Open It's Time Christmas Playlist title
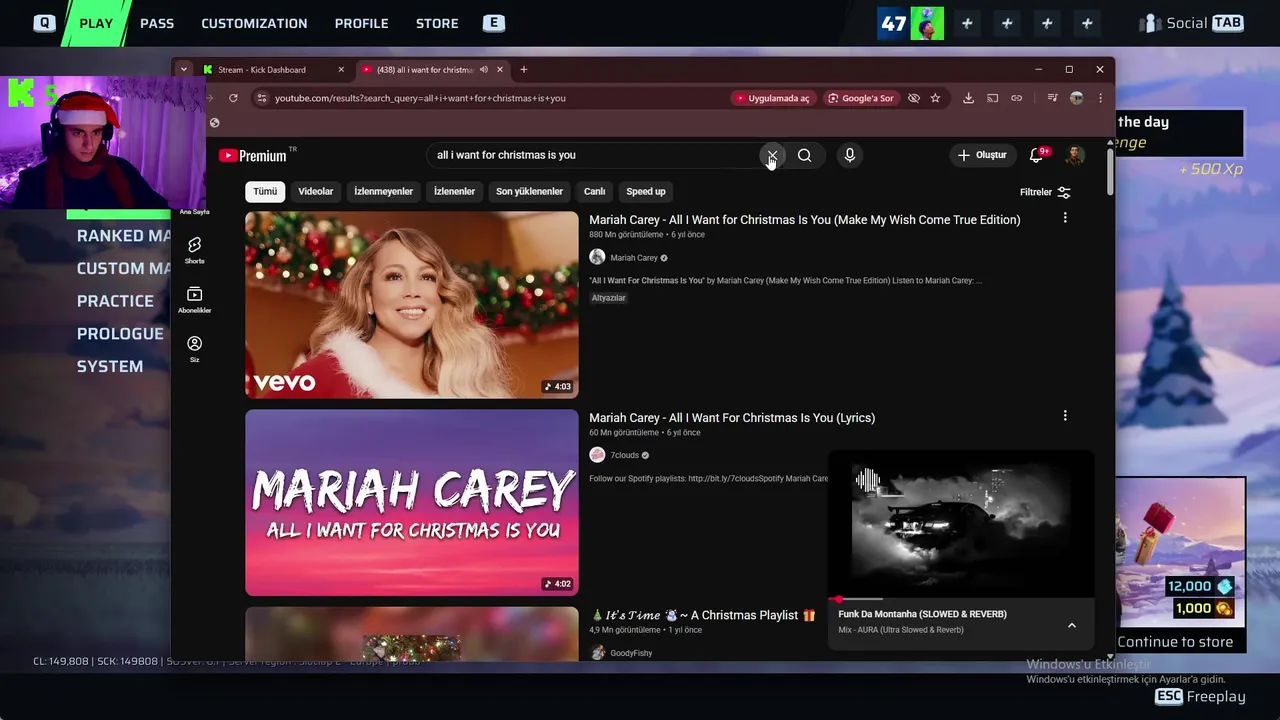Viewport: 1280px width, 720px height. click(x=703, y=615)
